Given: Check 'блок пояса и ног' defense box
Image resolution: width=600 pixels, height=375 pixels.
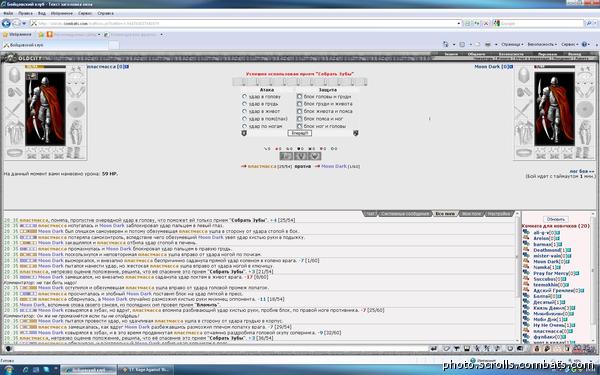Looking at the screenshot, I should pos(299,119).
